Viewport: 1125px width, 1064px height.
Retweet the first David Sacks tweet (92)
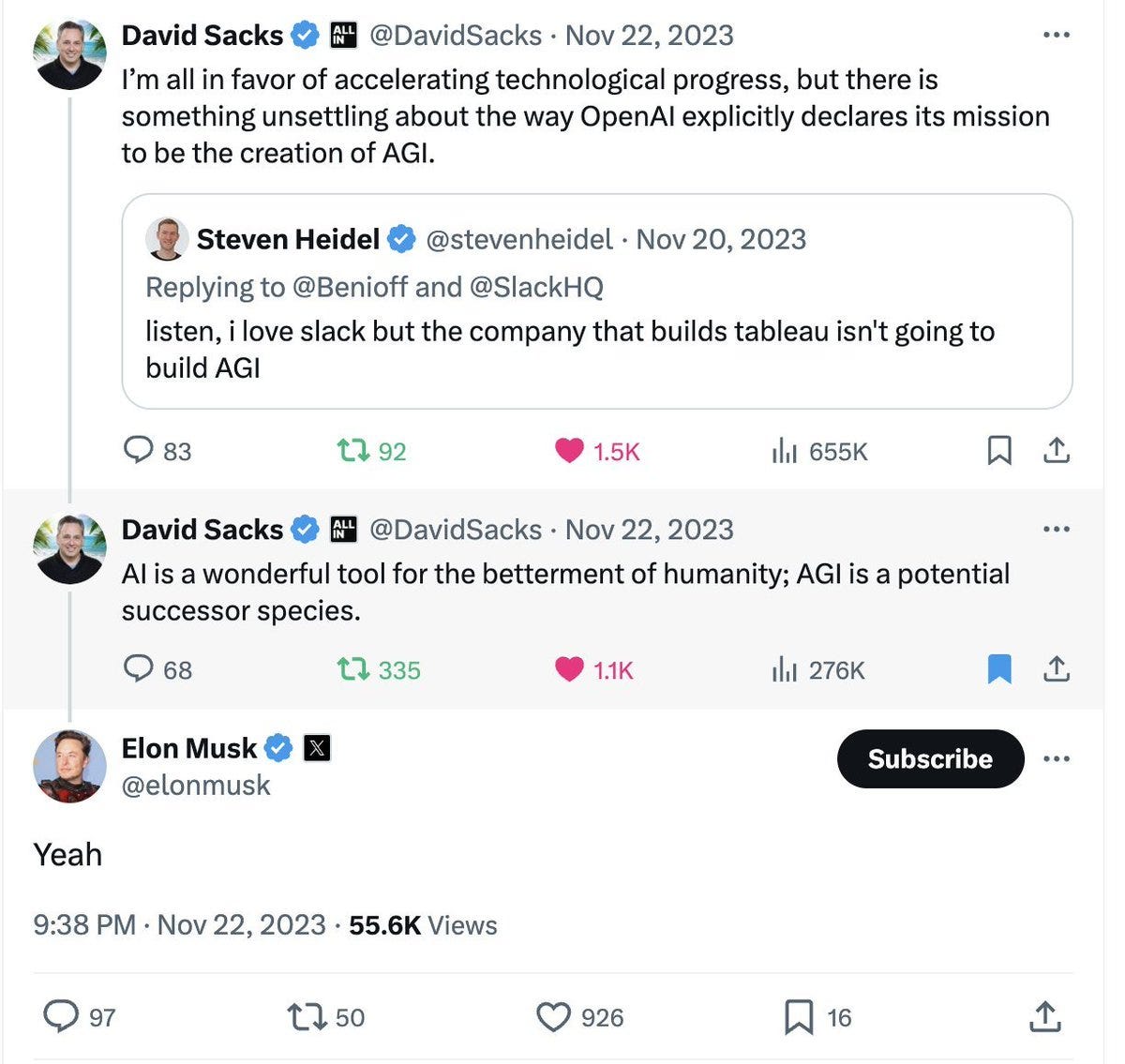(371, 451)
